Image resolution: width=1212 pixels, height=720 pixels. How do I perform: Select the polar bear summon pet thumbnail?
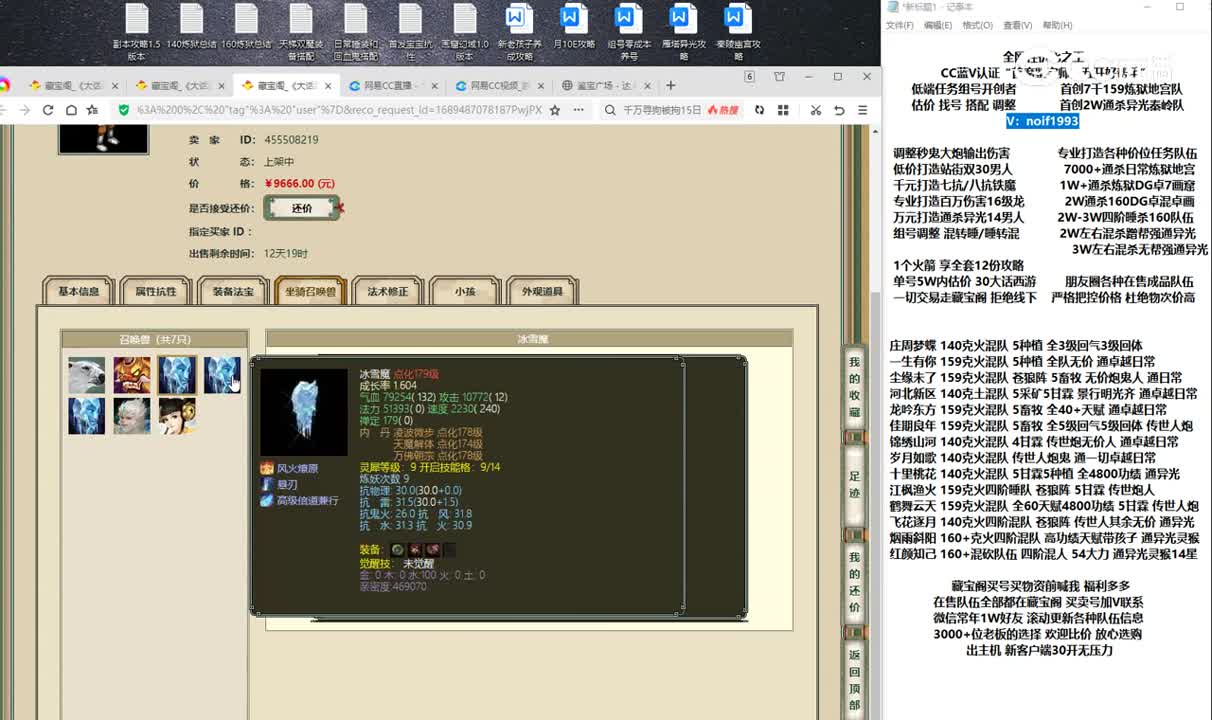point(86,375)
